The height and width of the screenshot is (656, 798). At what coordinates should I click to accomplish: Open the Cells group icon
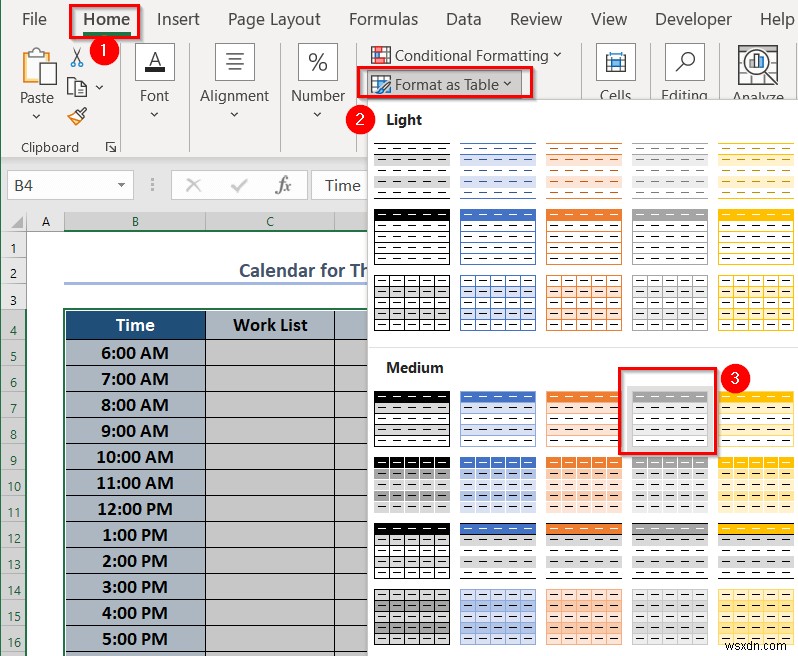pyautogui.click(x=616, y=62)
